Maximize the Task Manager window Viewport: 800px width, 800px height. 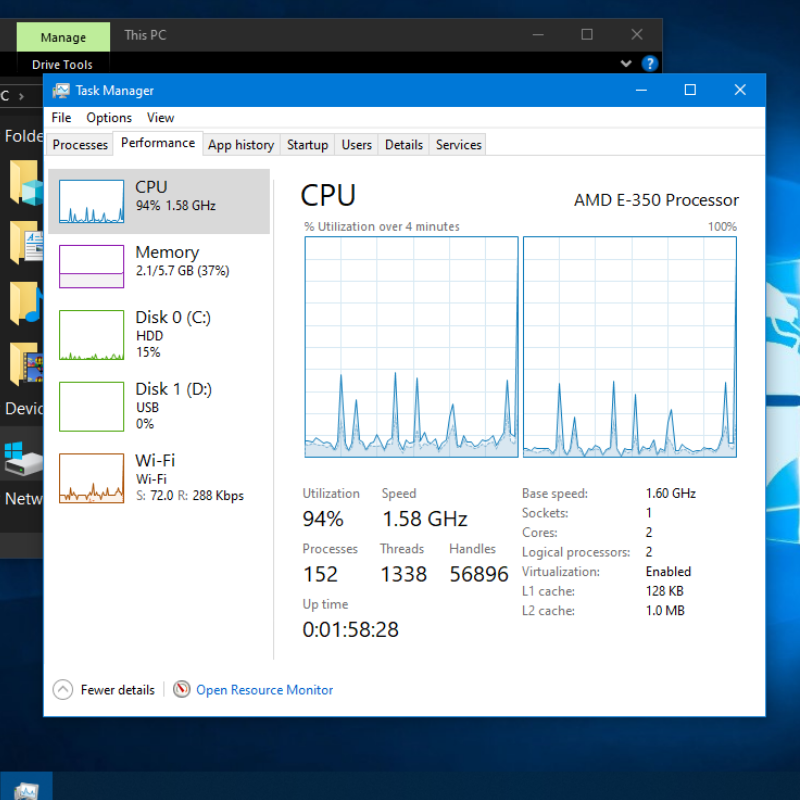(x=690, y=90)
